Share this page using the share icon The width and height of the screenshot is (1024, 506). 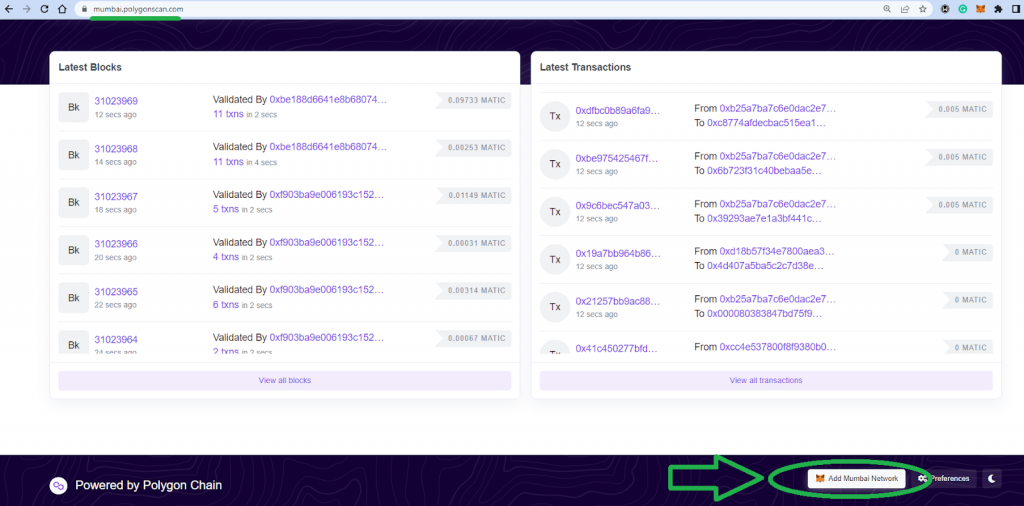(904, 9)
